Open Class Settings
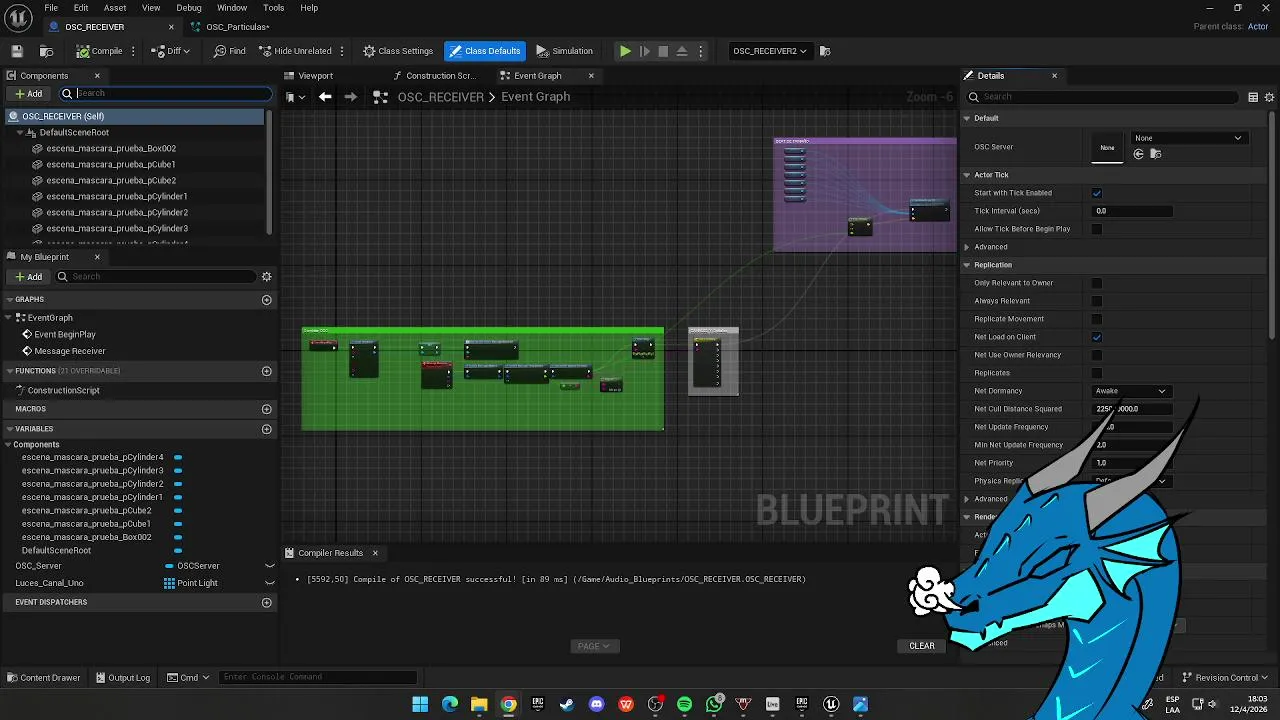Viewport: 1280px width, 720px height. [398, 51]
